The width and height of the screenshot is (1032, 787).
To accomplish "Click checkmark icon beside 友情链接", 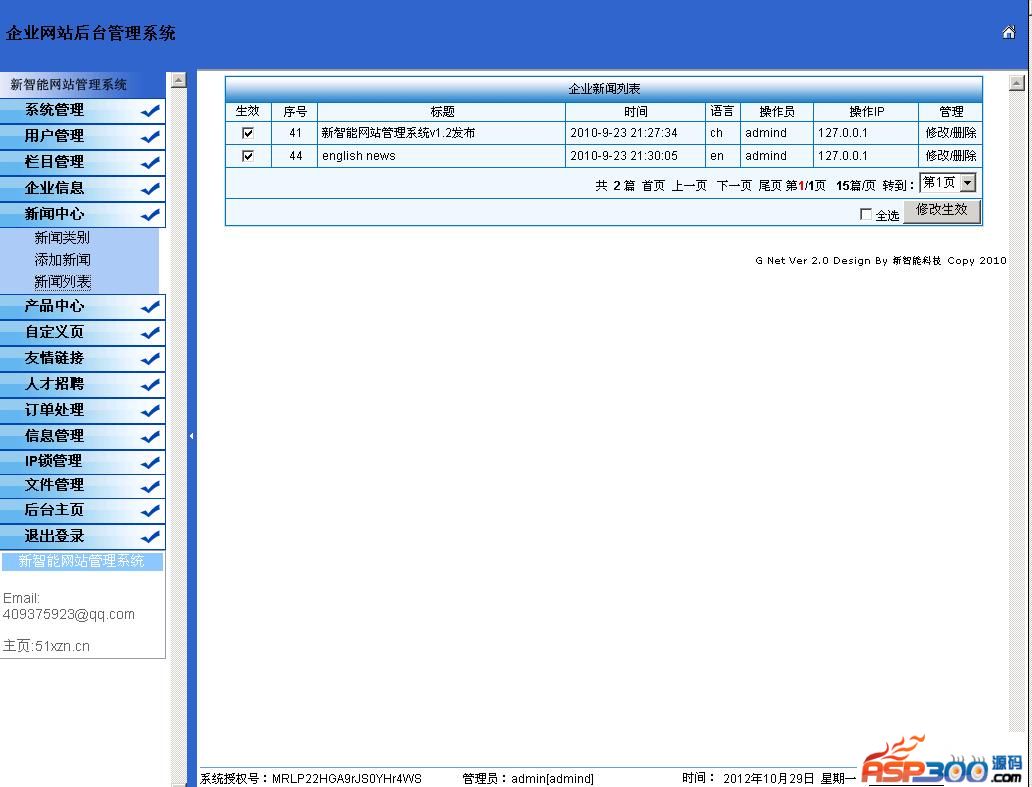I will 151,359.
